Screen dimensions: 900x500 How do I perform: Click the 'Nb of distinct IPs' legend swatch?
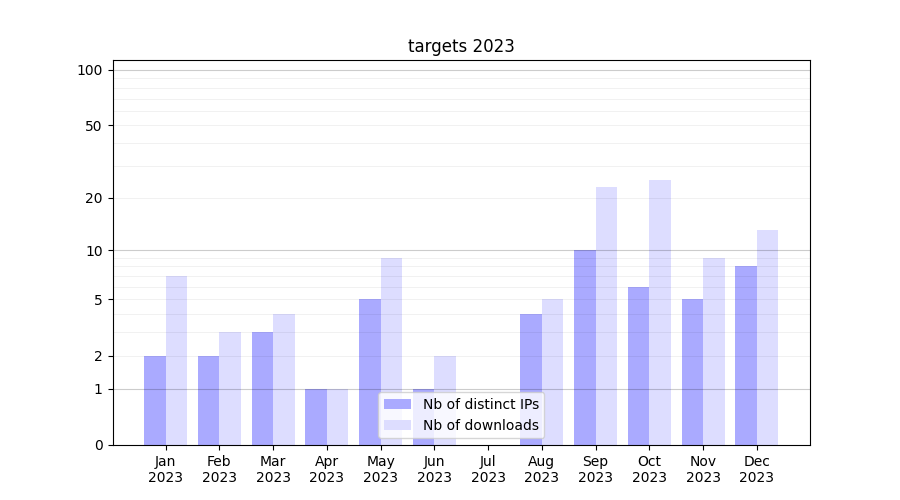397,404
